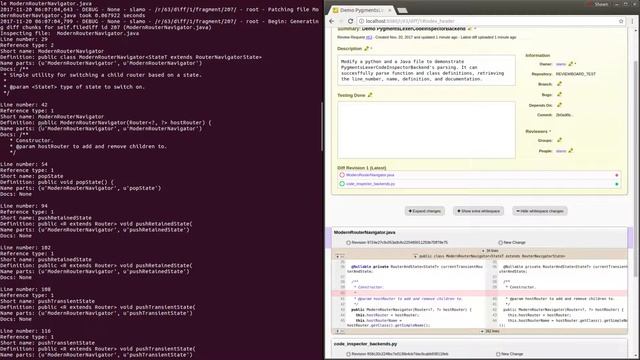Click the Hide whitespace changes button
640x360 pixels.
[x=540, y=211]
